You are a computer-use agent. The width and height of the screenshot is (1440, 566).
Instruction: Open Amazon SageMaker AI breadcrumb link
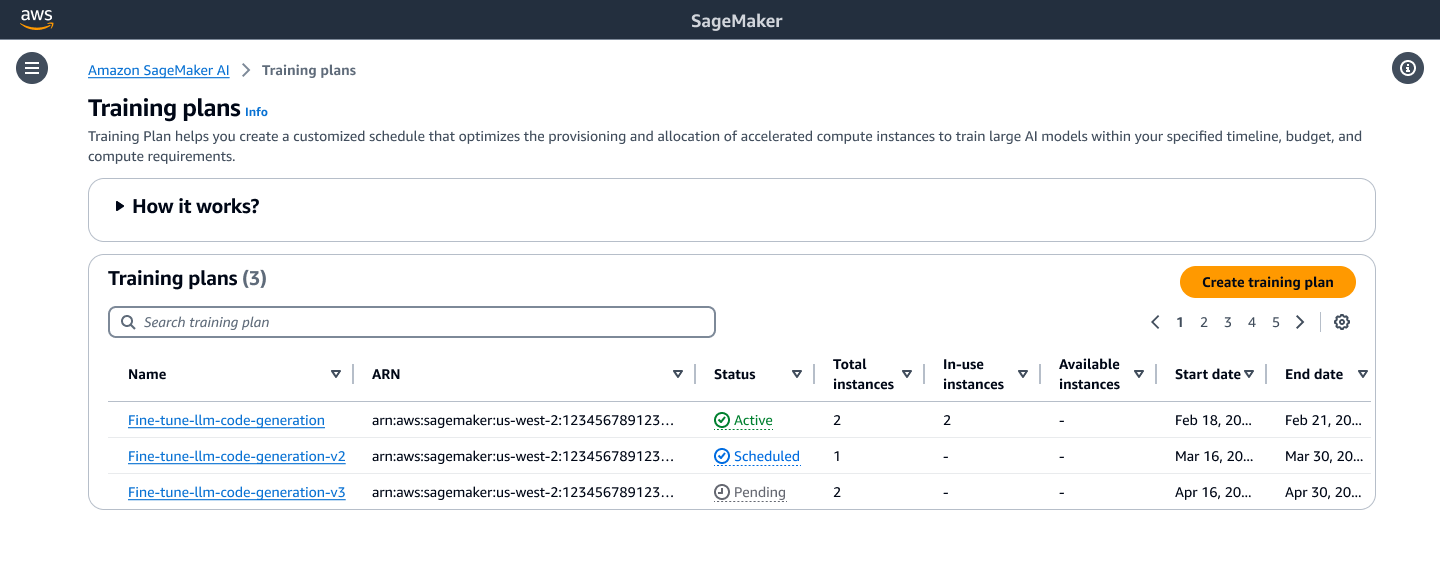[x=159, y=71]
